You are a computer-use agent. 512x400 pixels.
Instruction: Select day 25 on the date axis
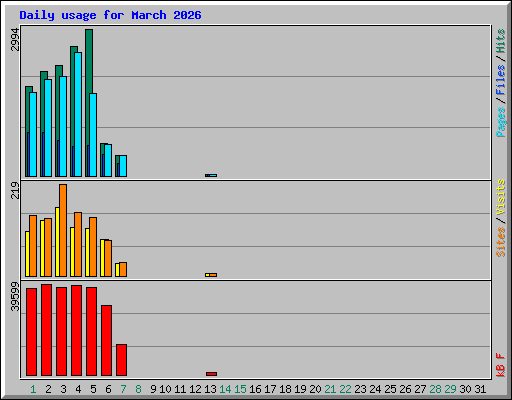390,389
